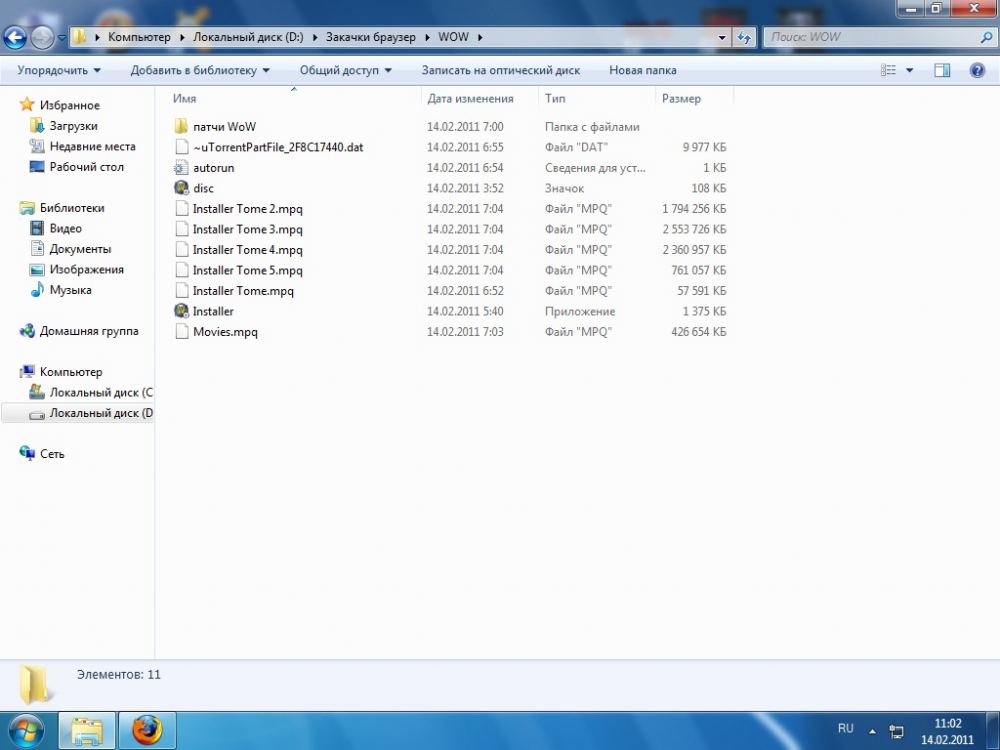The height and width of the screenshot is (750, 1000).
Task: Open Добавить в библиотеку dropdown
Action: point(200,70)
